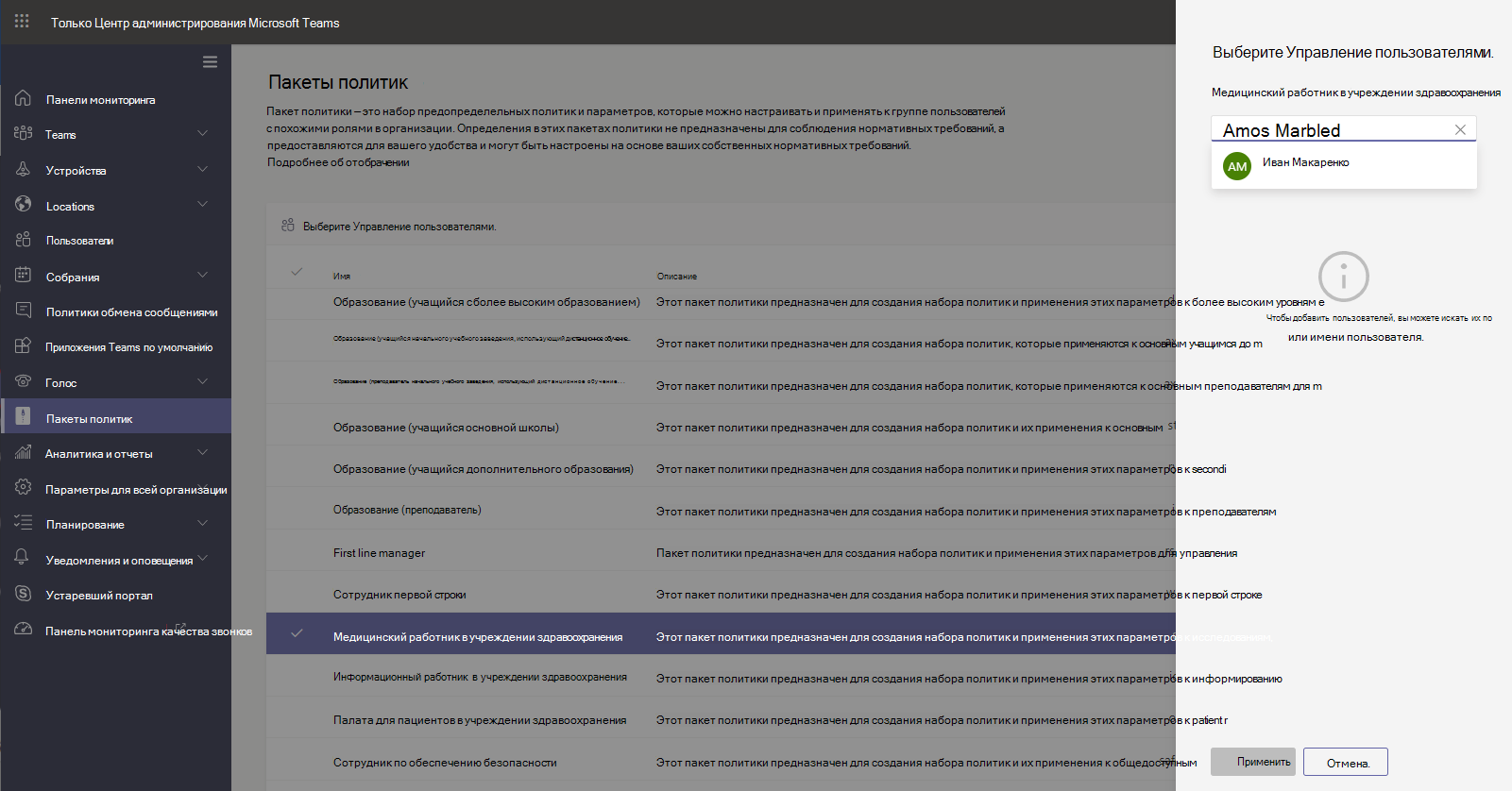Click the info circle icon in the panel

pos(1343,277)
